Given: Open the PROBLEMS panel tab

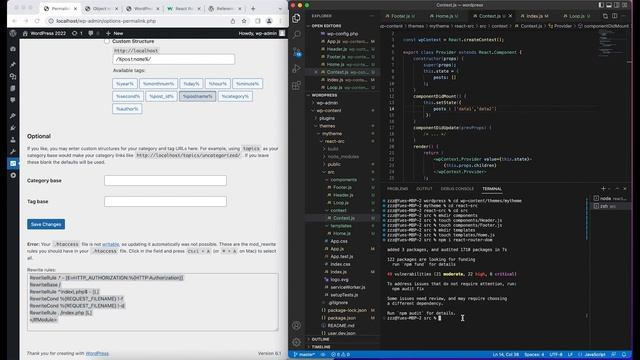Looking at the screenshot, I should click(x=397, y=189).
